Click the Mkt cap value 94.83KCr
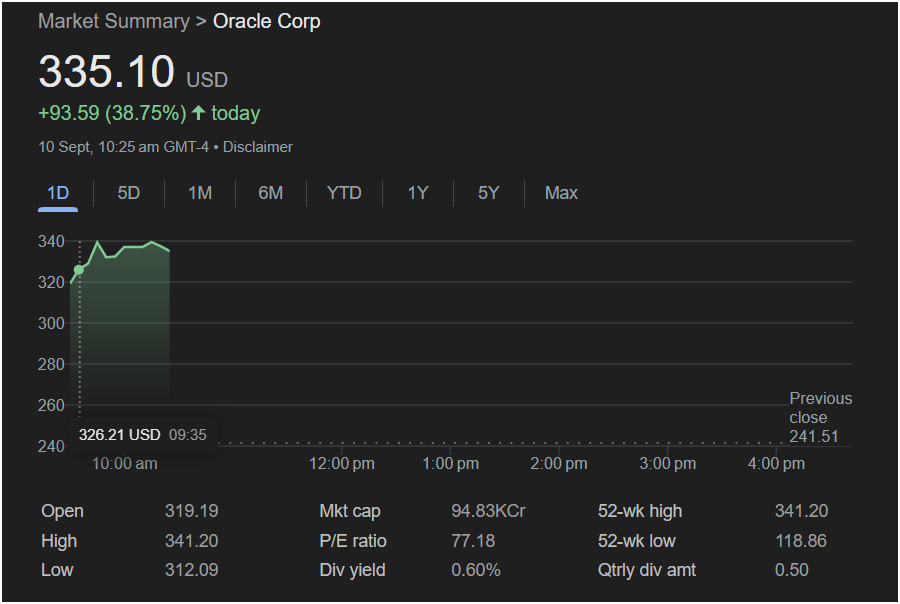The image size is (900, 604). click(488, 511)
